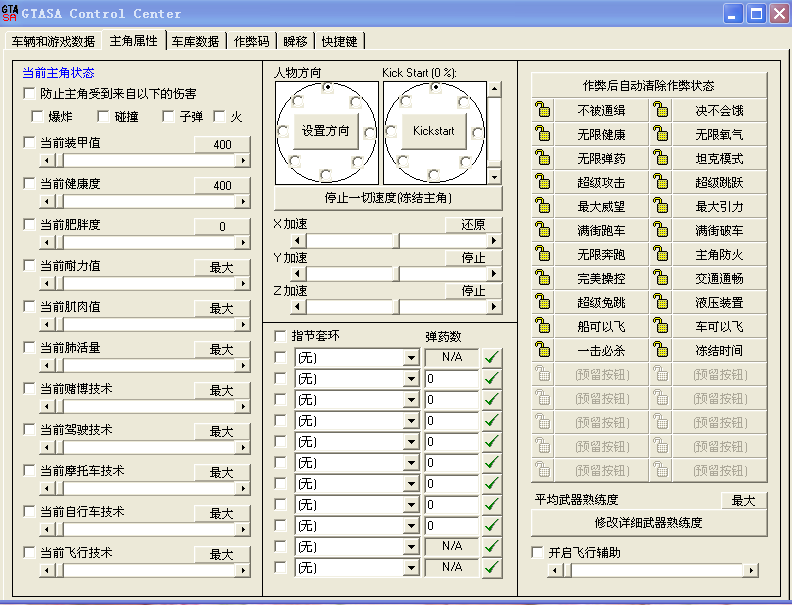This screenshot has height=605, width=792.
Task: Open the eighth weapon slot dropdown
Action: click(x=411, y=505)
